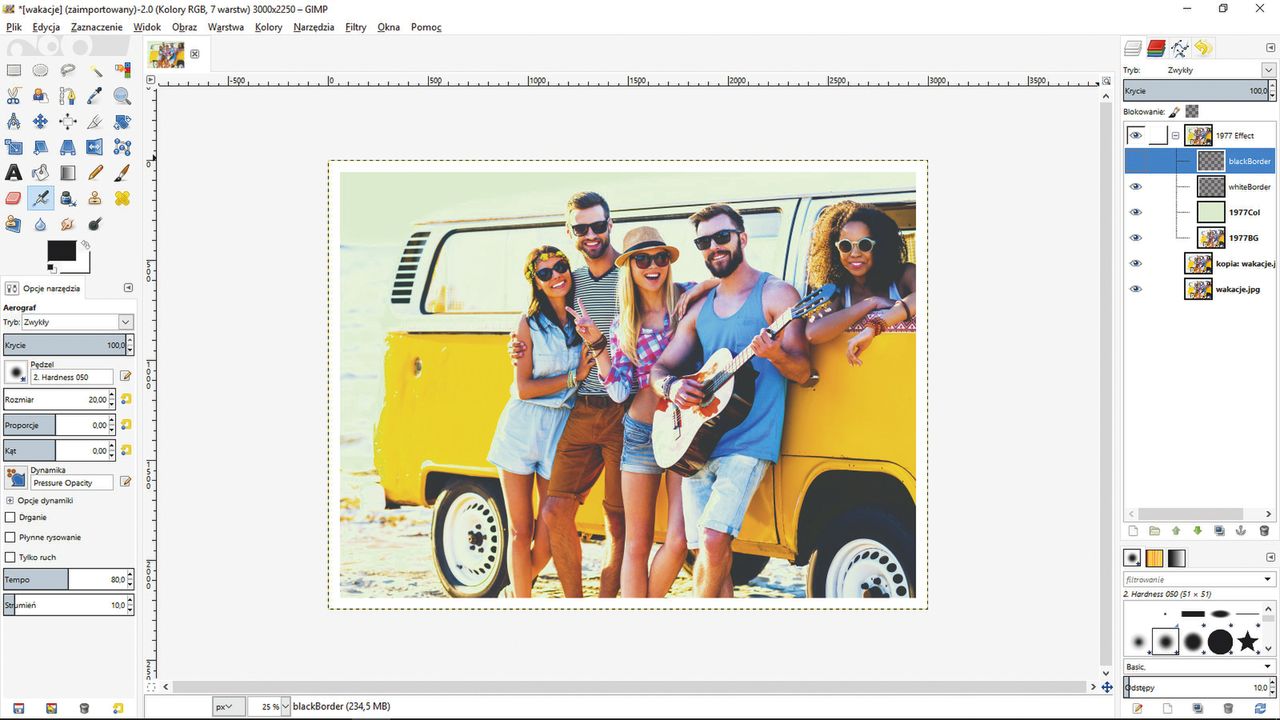Open the zoom percentage dropdown
1280x720 pixels.
(286, 707)
